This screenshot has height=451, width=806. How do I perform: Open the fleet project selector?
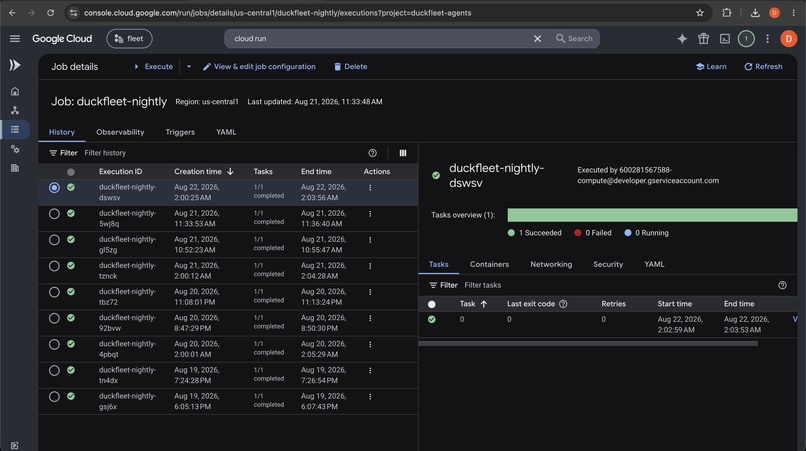(129, 39)
